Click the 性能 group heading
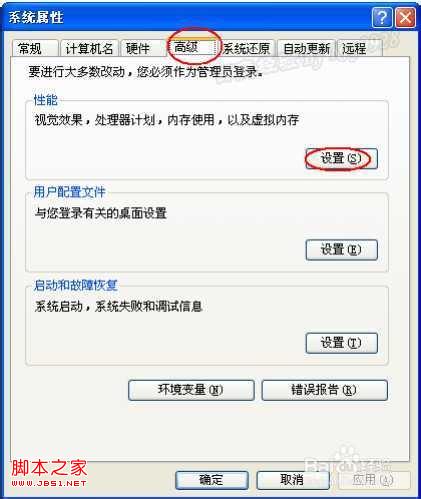Image resolution: width=421 pixels, height=499 pixels. tap(46, 100)
